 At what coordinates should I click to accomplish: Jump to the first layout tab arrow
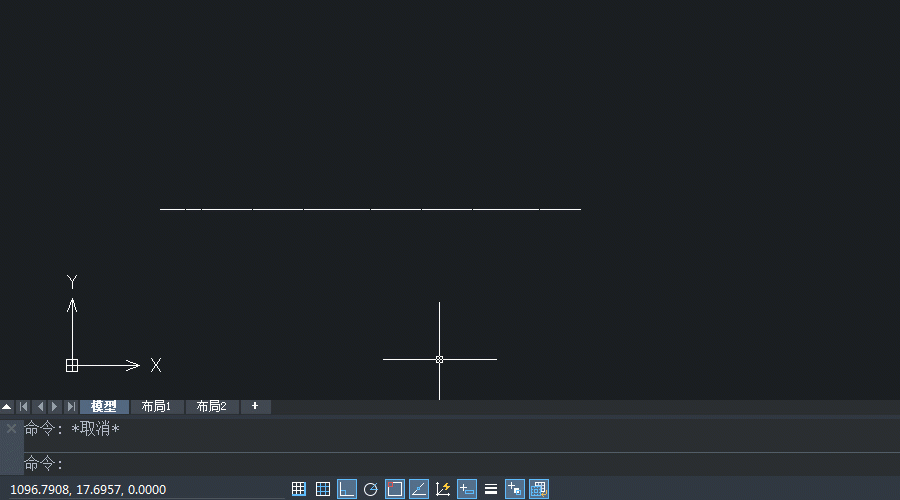coord(23,407)
